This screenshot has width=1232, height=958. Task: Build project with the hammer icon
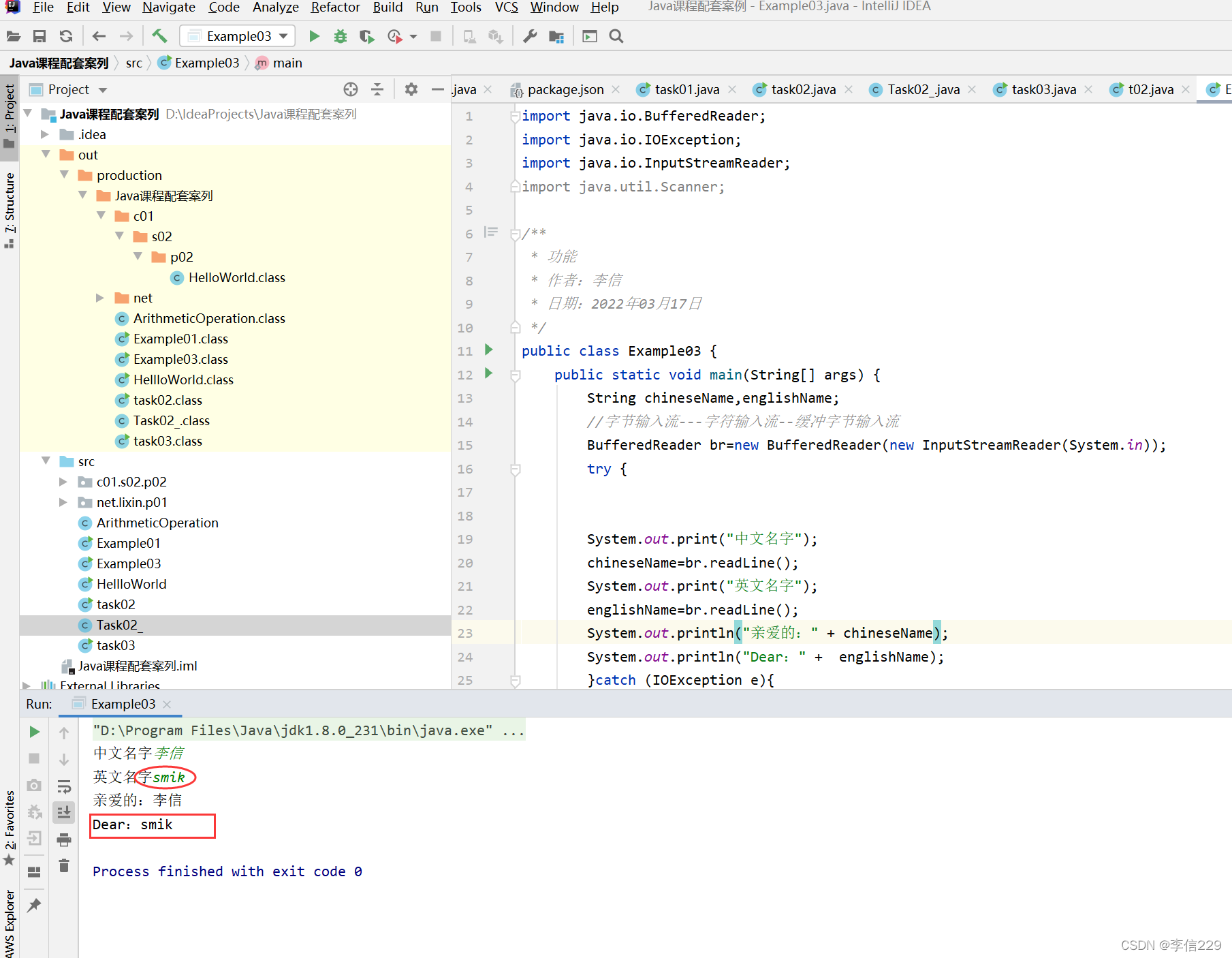click(159, 36)
